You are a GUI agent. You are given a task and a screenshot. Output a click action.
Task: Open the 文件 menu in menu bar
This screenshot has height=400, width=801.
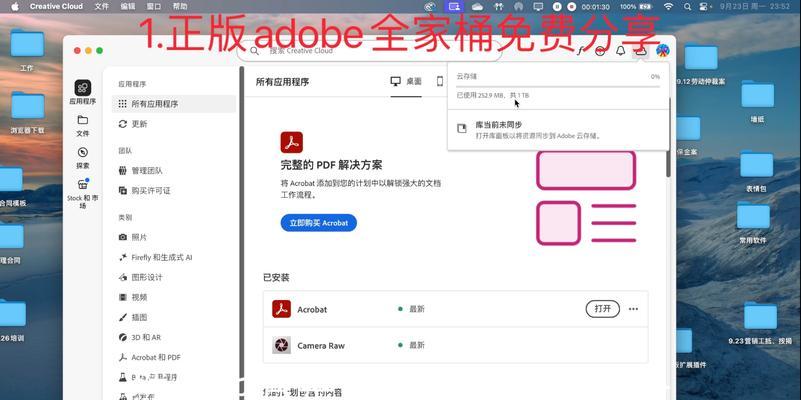click(102, 7)
